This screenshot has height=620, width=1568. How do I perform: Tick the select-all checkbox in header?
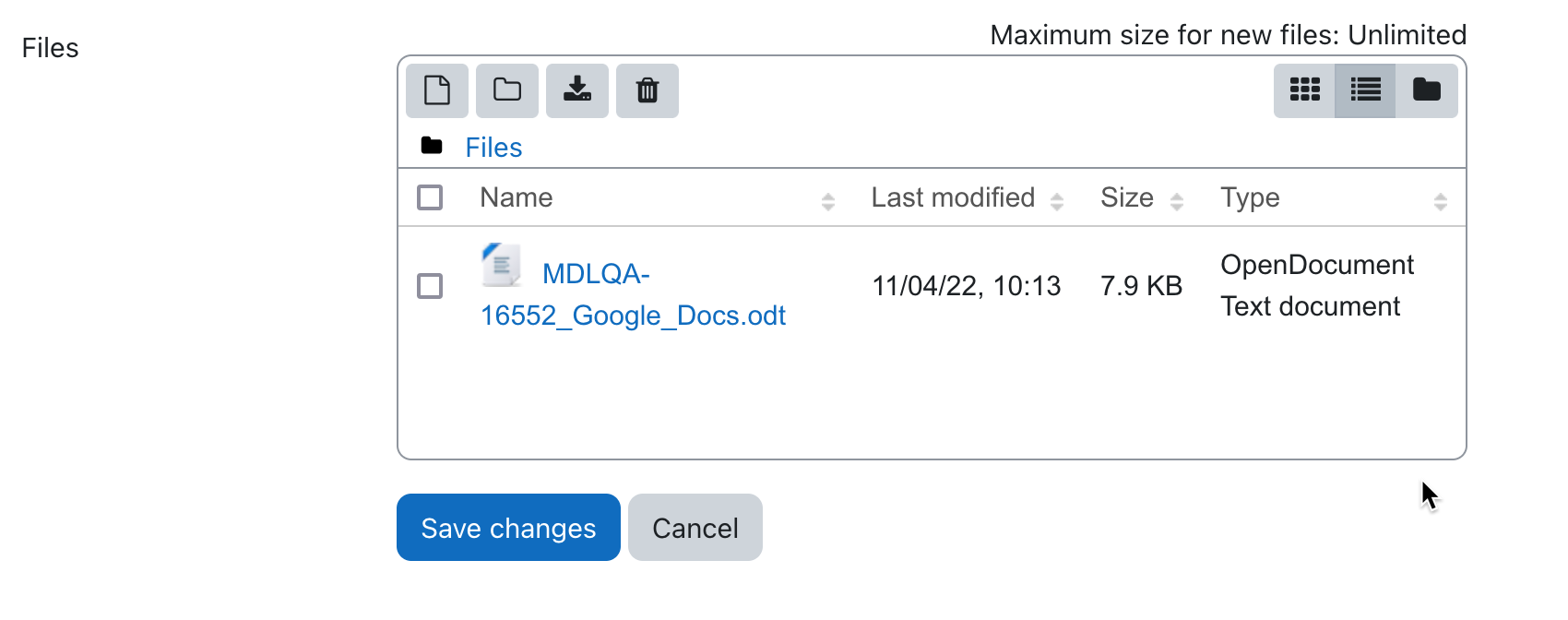coord(430,197)
